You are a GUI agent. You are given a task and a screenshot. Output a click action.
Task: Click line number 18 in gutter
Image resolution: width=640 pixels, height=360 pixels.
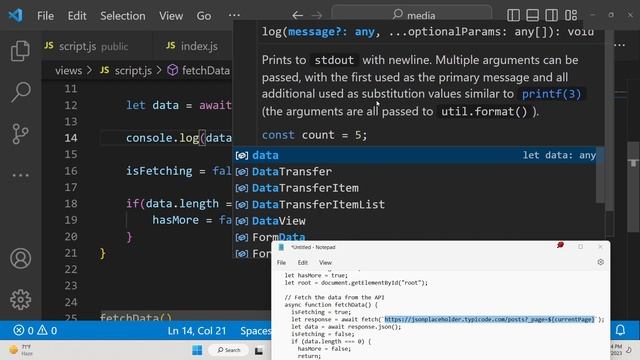point(71,203)
